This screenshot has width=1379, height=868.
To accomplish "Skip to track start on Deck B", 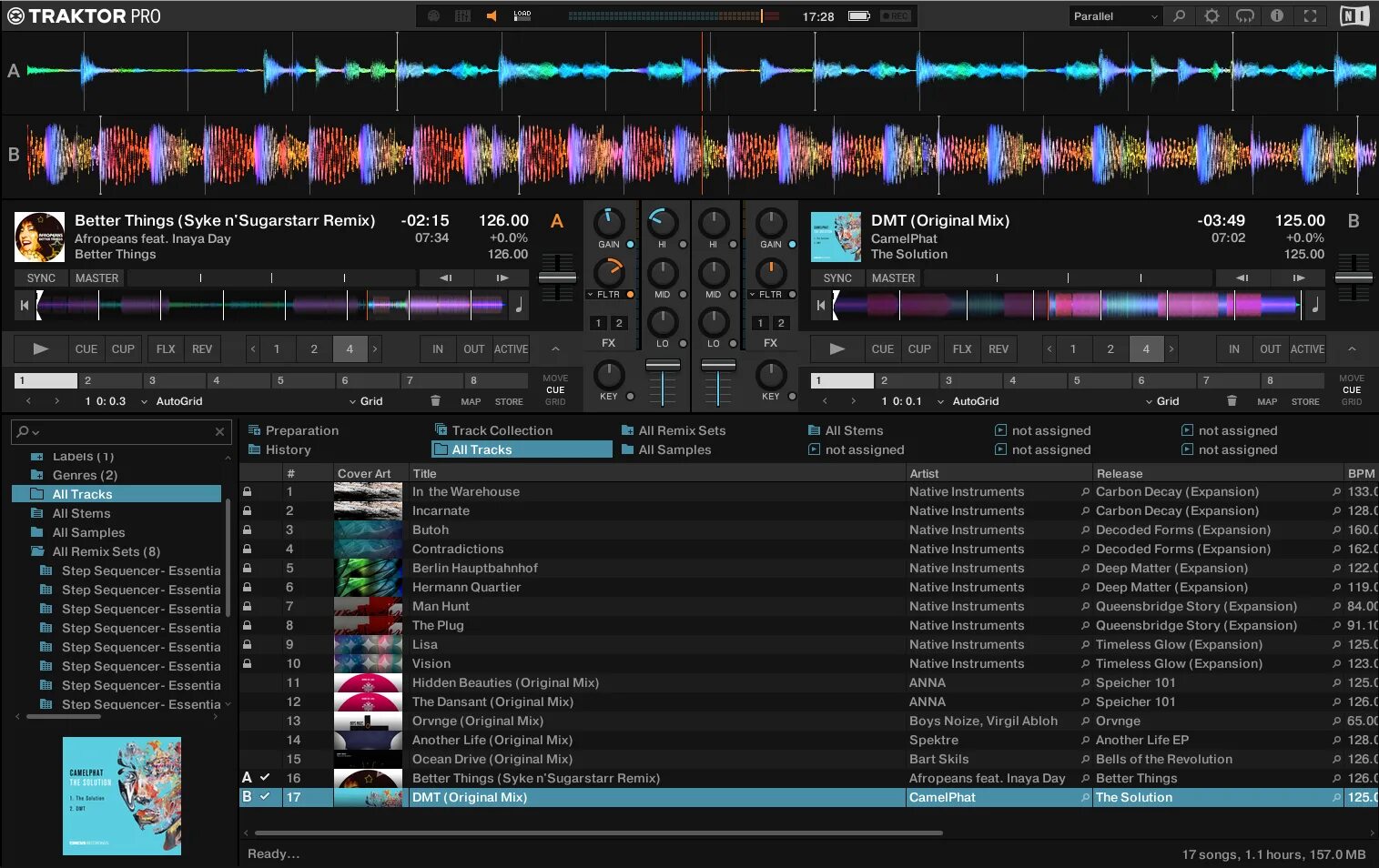I will 820,306.
